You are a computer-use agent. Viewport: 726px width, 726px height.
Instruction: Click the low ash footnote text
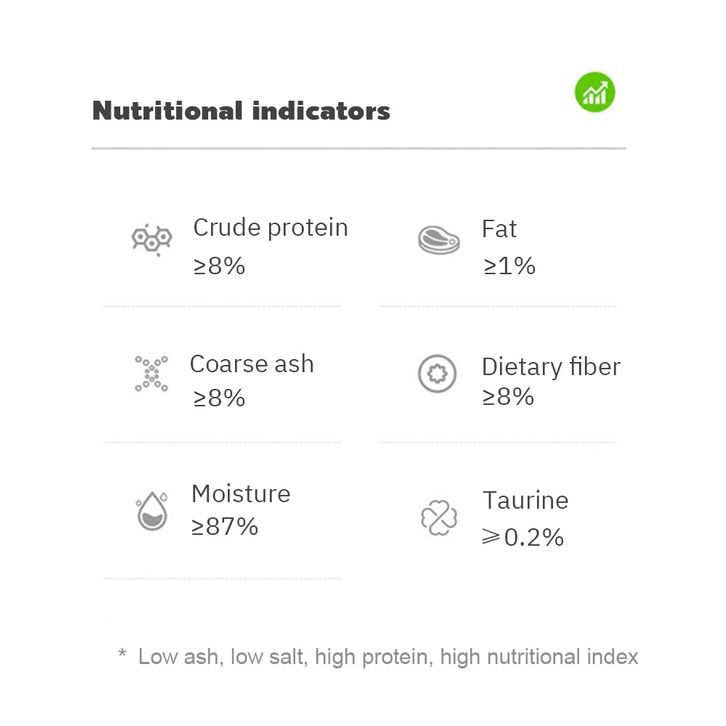click(378, 657)
